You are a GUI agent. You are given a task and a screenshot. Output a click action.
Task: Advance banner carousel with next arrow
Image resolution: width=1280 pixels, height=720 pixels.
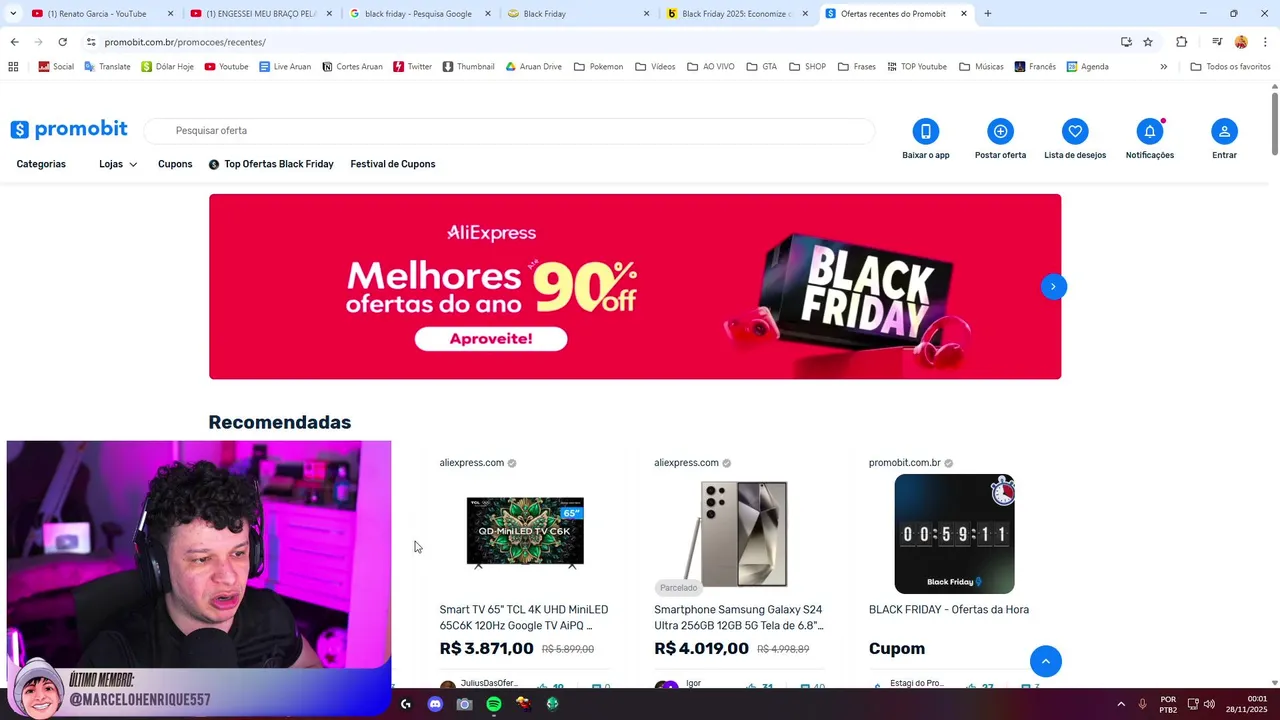(x=1053, y=286)
